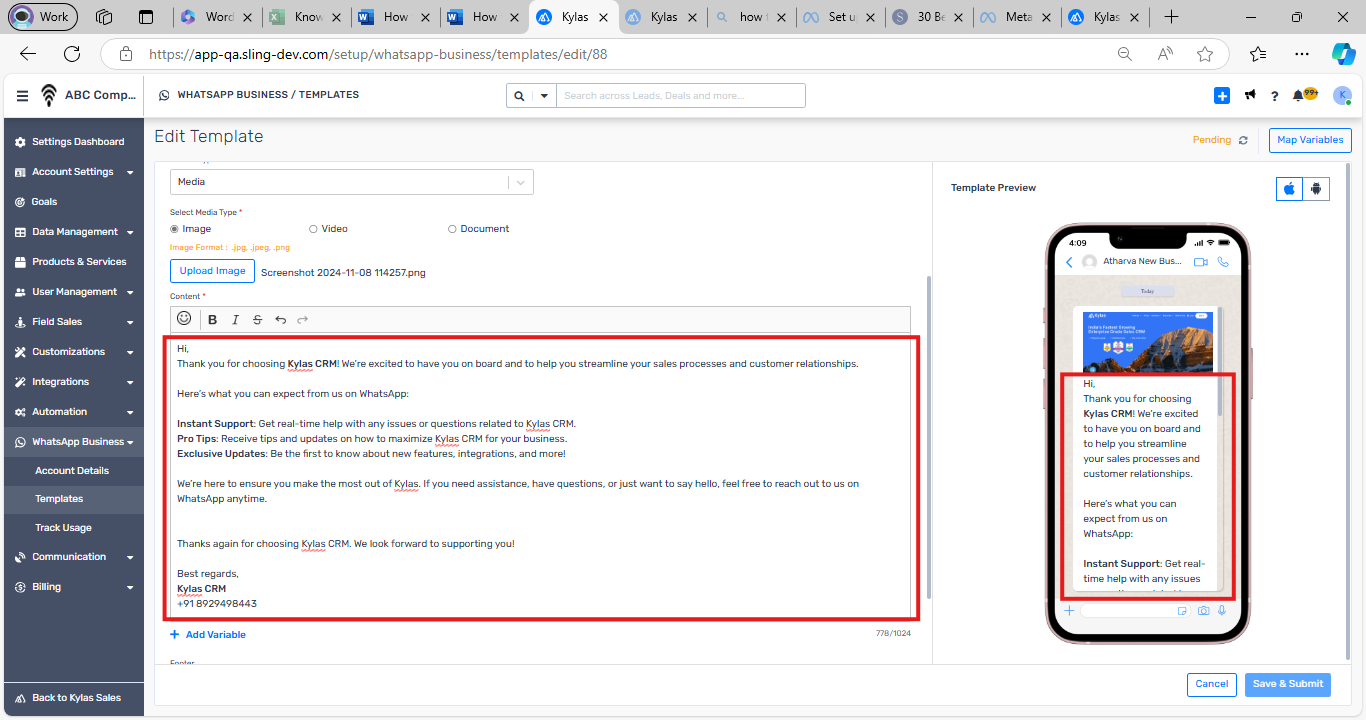
Task: Switch preview to Apple iOS device
Action: click(1290, 188)
